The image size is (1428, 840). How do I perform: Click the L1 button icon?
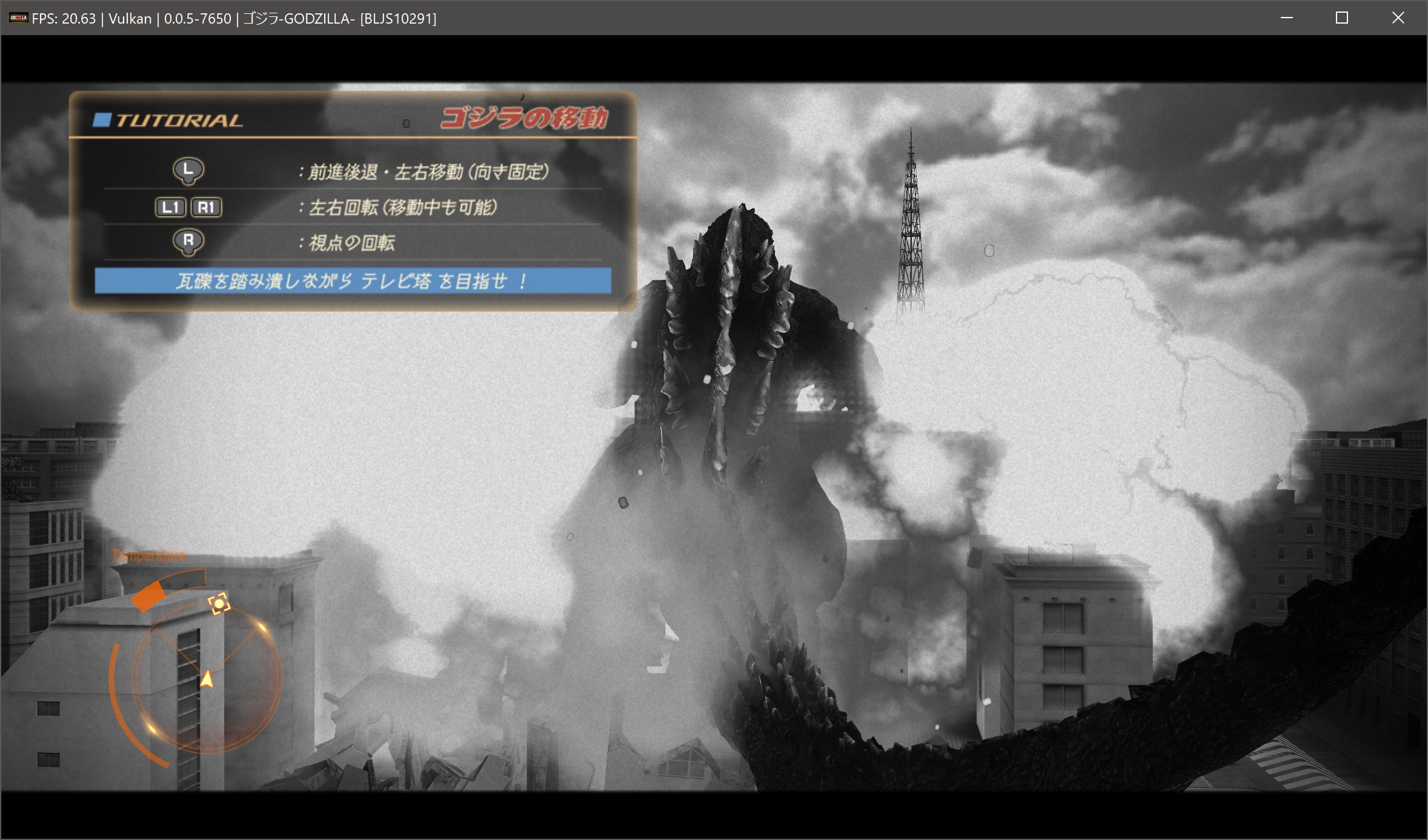pos(170,207)
